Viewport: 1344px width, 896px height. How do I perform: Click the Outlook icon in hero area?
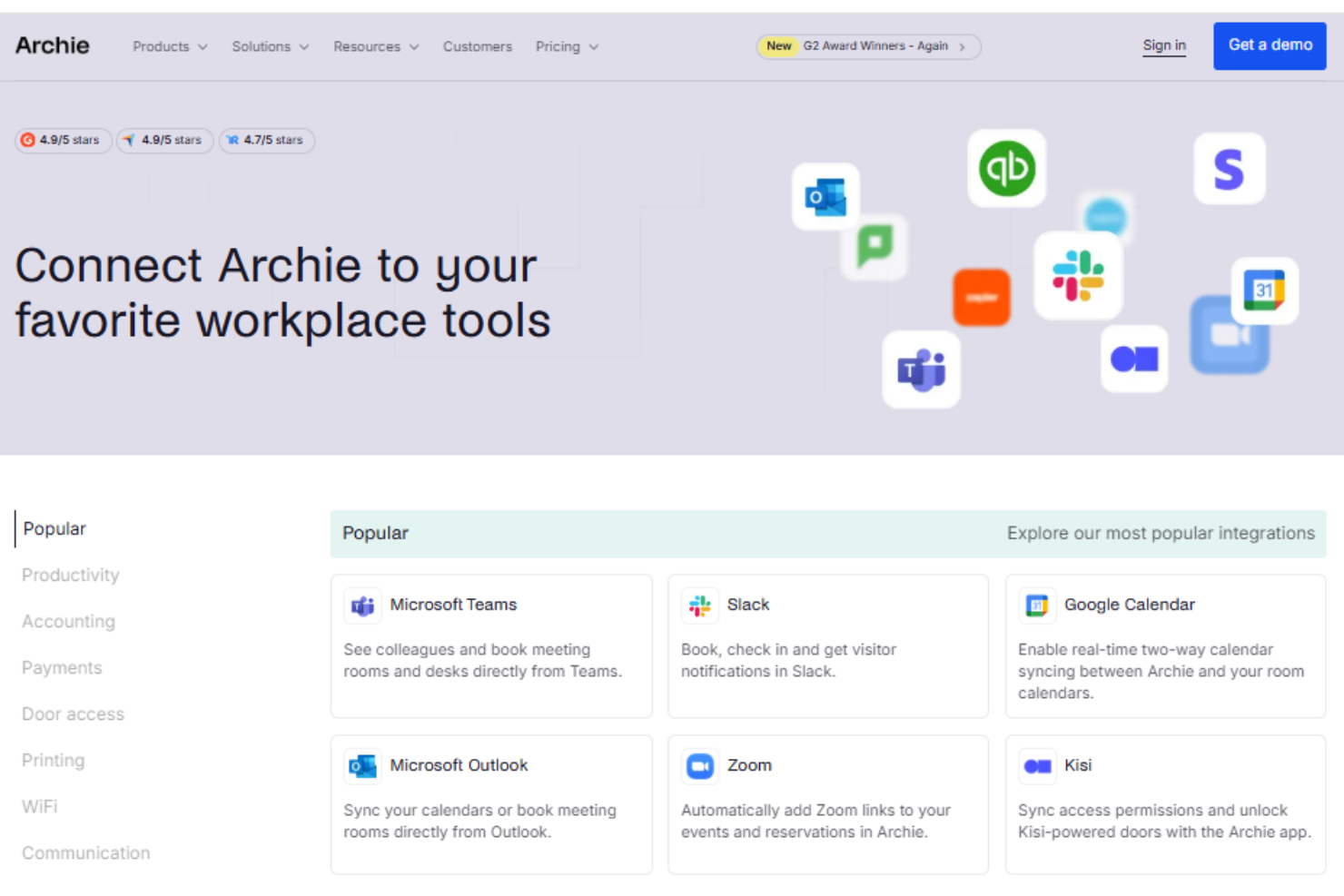pos(825,197)
